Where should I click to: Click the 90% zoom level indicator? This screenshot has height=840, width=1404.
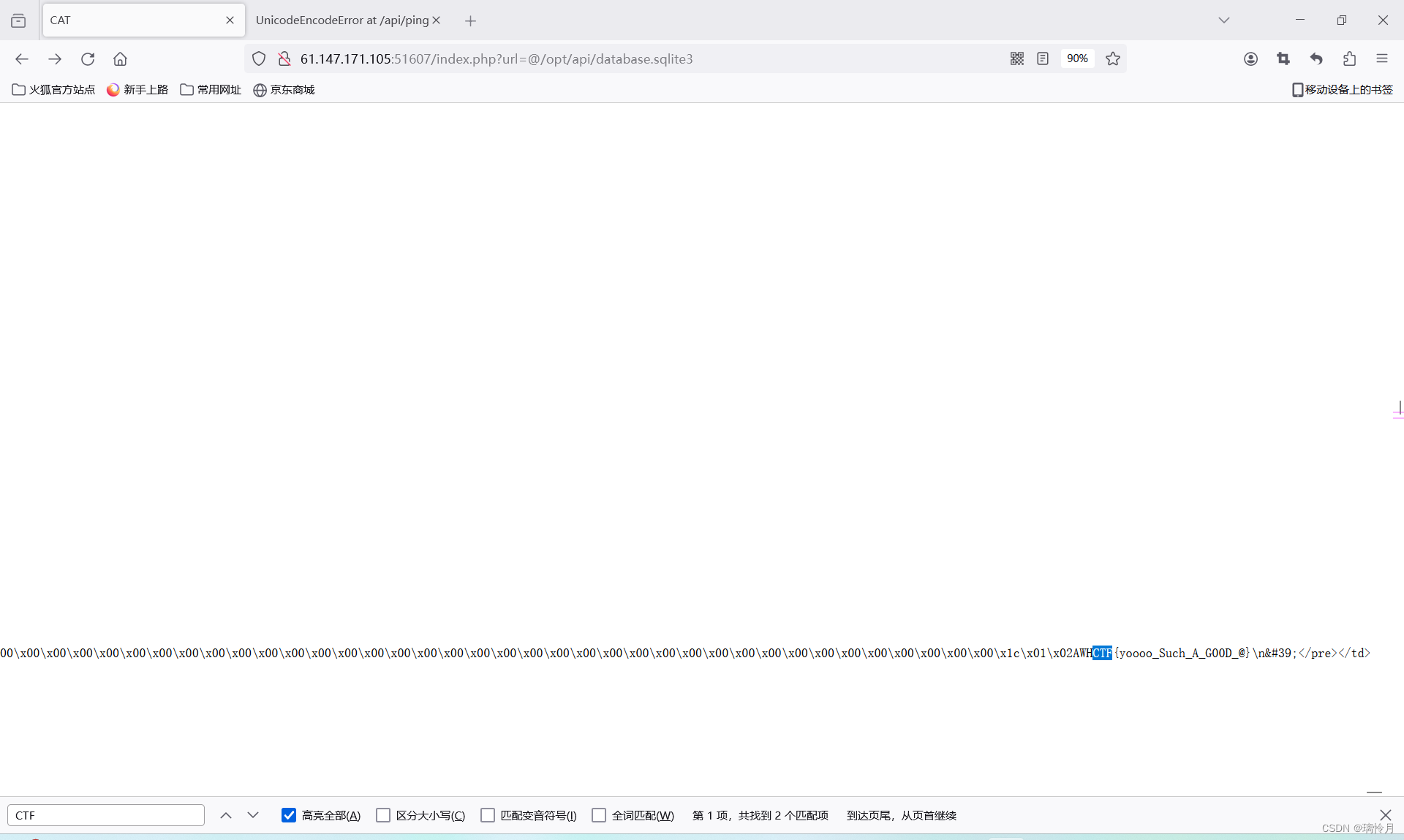(x=1077, y=58)
